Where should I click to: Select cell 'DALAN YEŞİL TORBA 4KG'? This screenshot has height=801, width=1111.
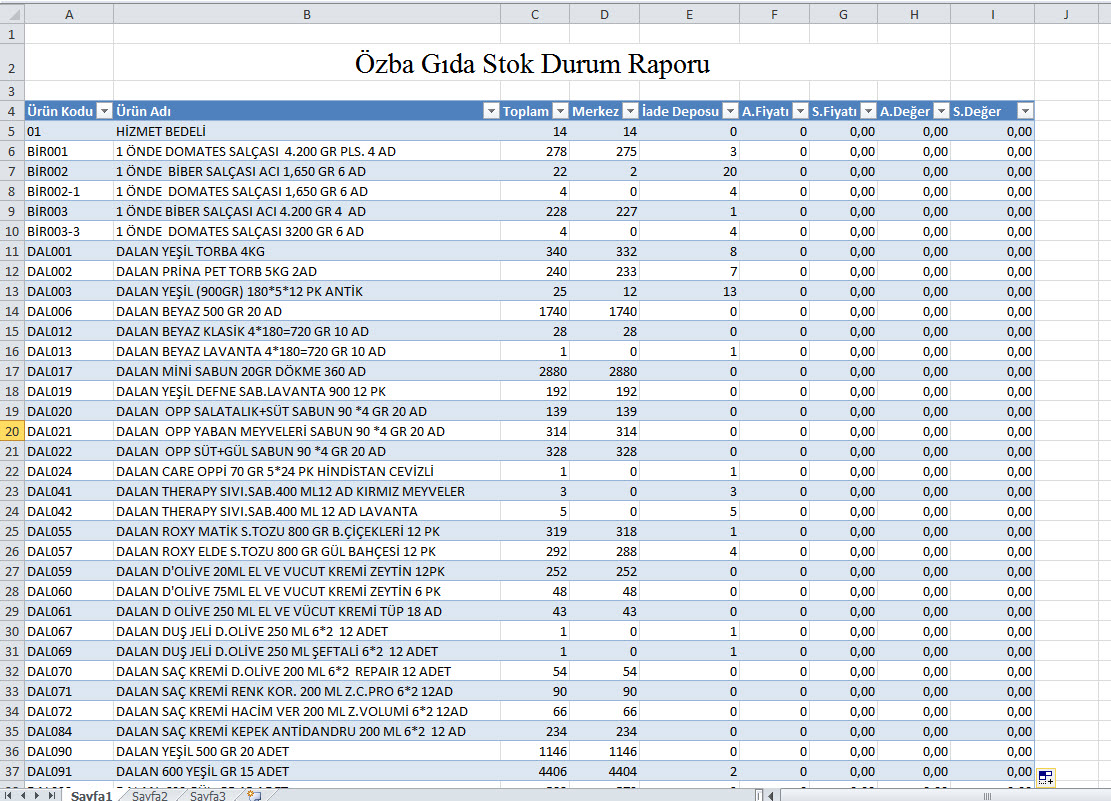(x=307, y=251)
